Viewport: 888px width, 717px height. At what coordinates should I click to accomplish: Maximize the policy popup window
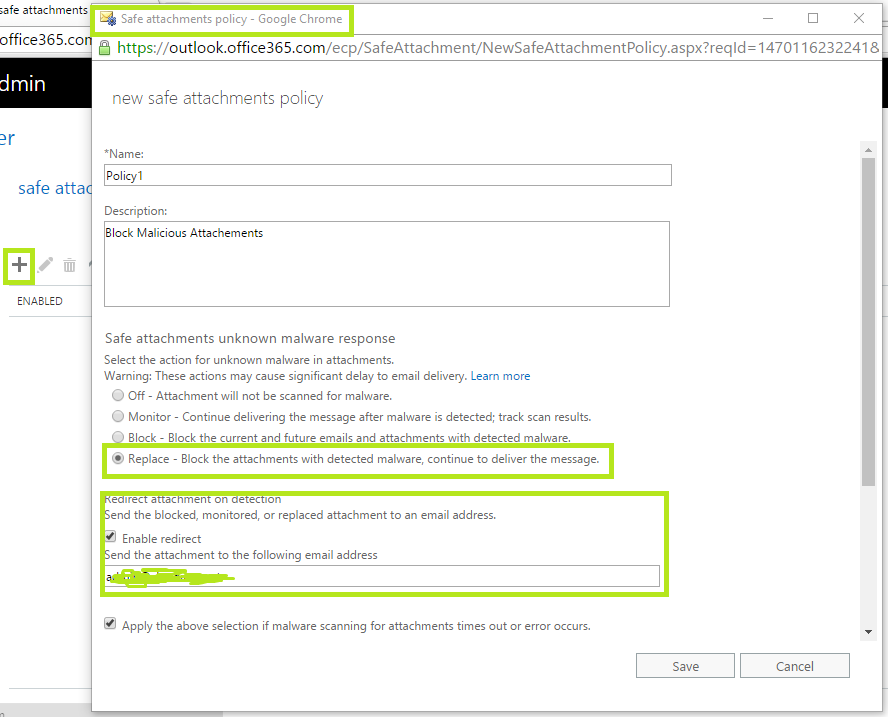pyautogui.click(x=813, y=19)
